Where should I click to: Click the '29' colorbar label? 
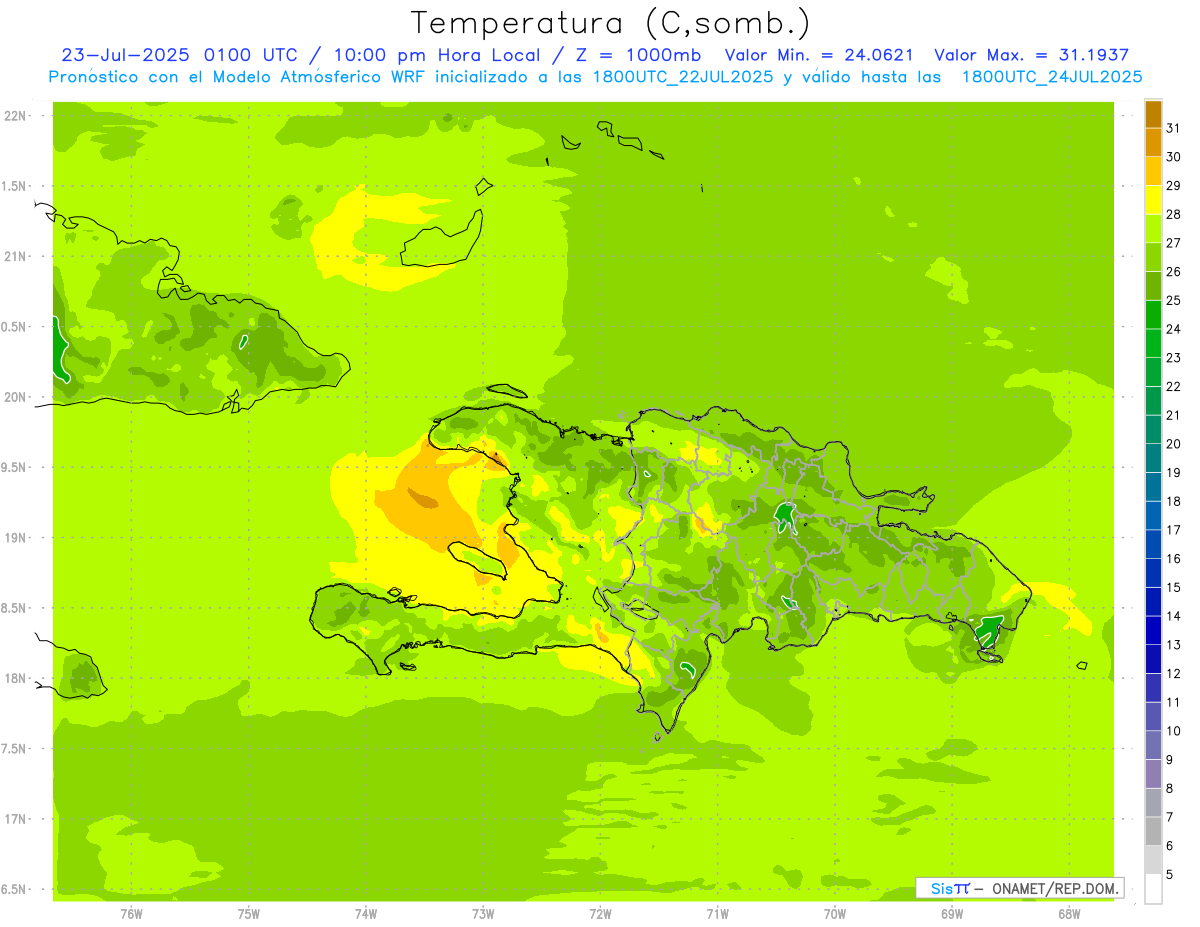(1174, 185)
